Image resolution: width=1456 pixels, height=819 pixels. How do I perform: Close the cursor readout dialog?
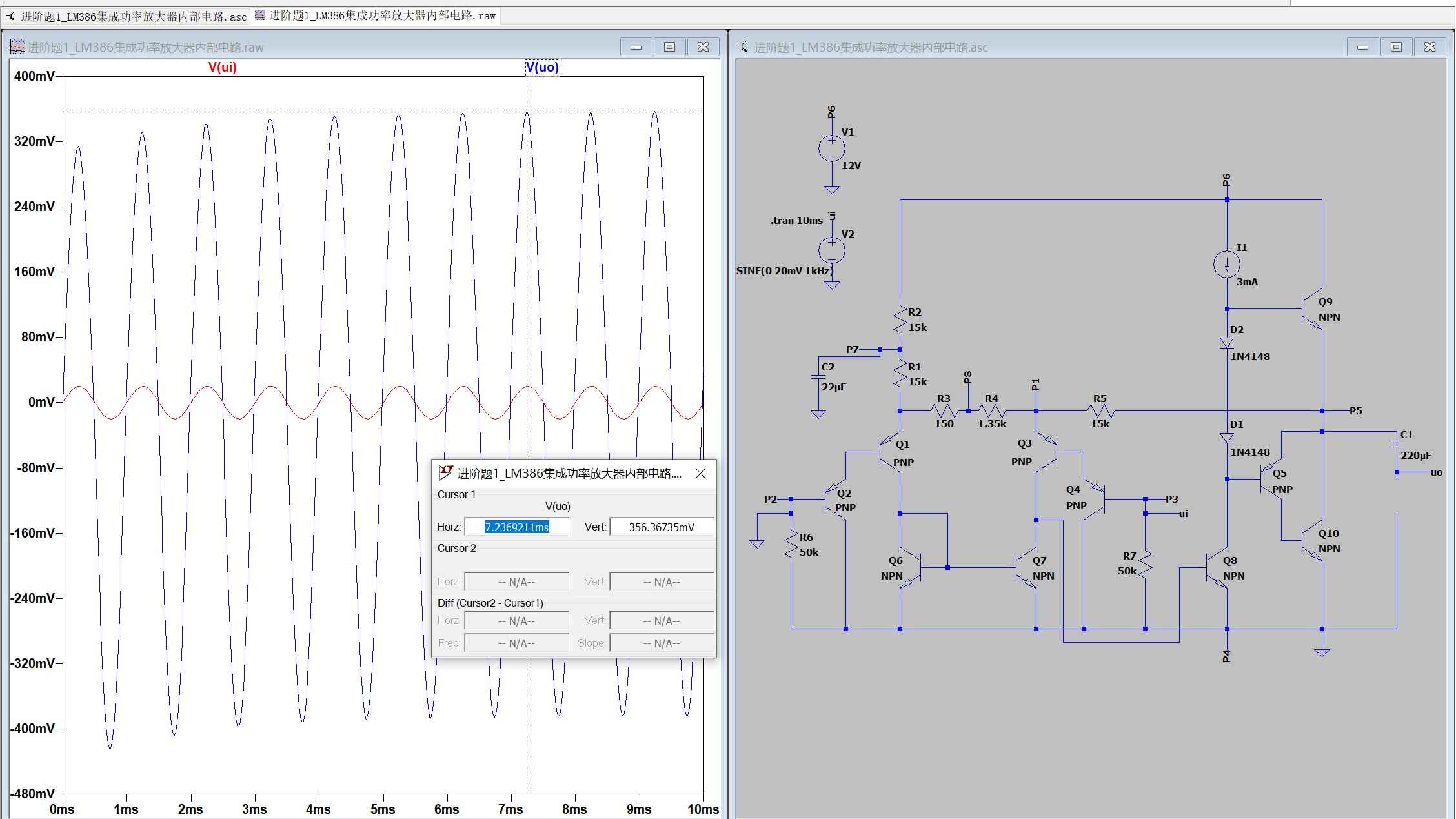click(x=701, y=474)
